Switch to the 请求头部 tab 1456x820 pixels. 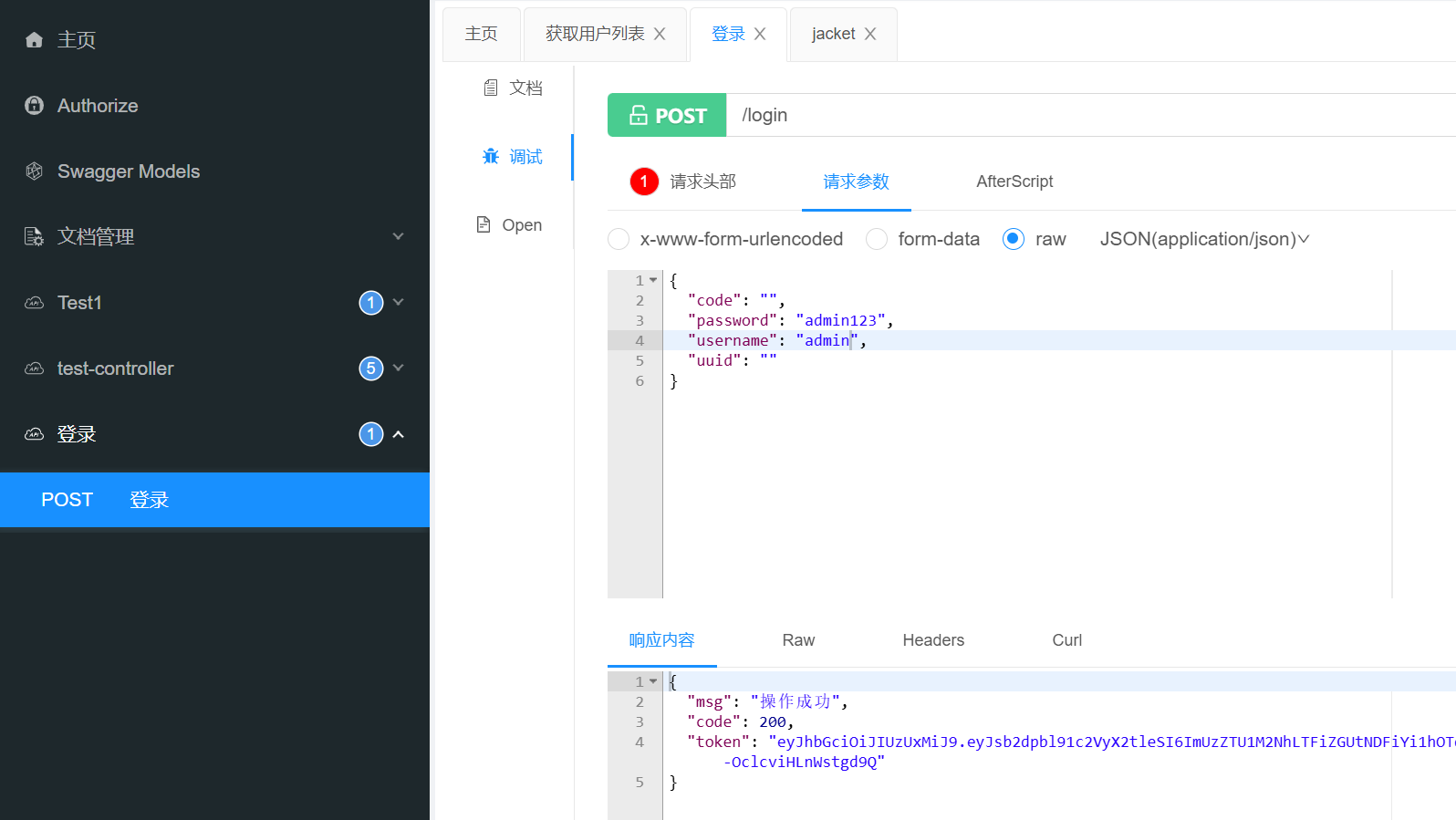[702, 182]
